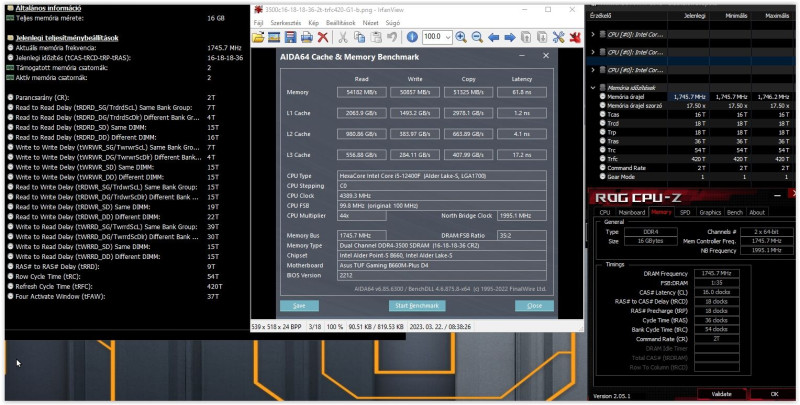Viewport: 800px width, 405px height.
Task: Open the zoom percentage 100.0 dropdown
Action: click(x=448, y=37)
